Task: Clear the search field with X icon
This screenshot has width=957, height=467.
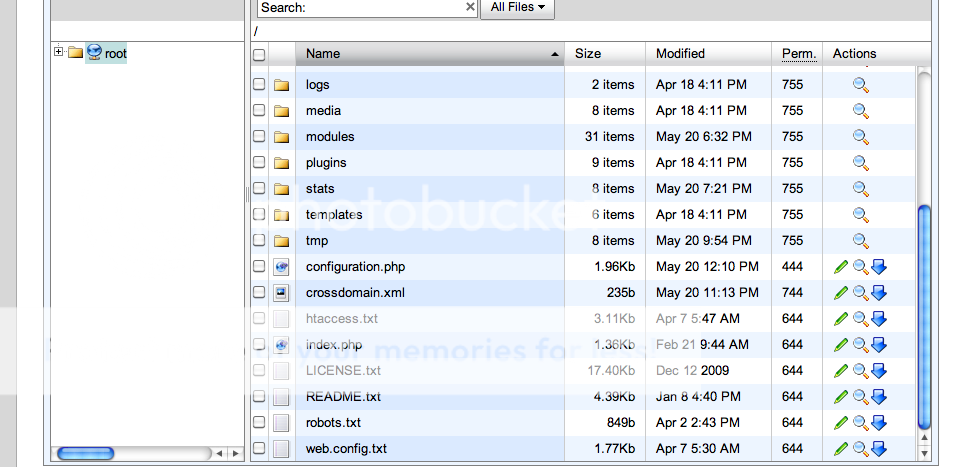Action: pyautogui.click(x=470, y=7)
